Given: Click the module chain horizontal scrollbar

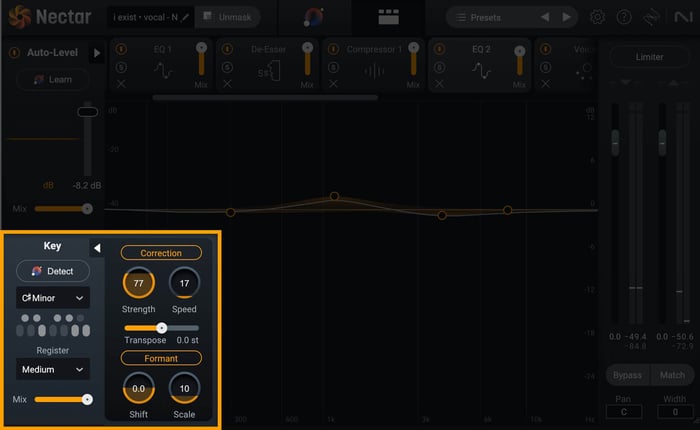Looking at the screenshot, I should pos(265,97).
